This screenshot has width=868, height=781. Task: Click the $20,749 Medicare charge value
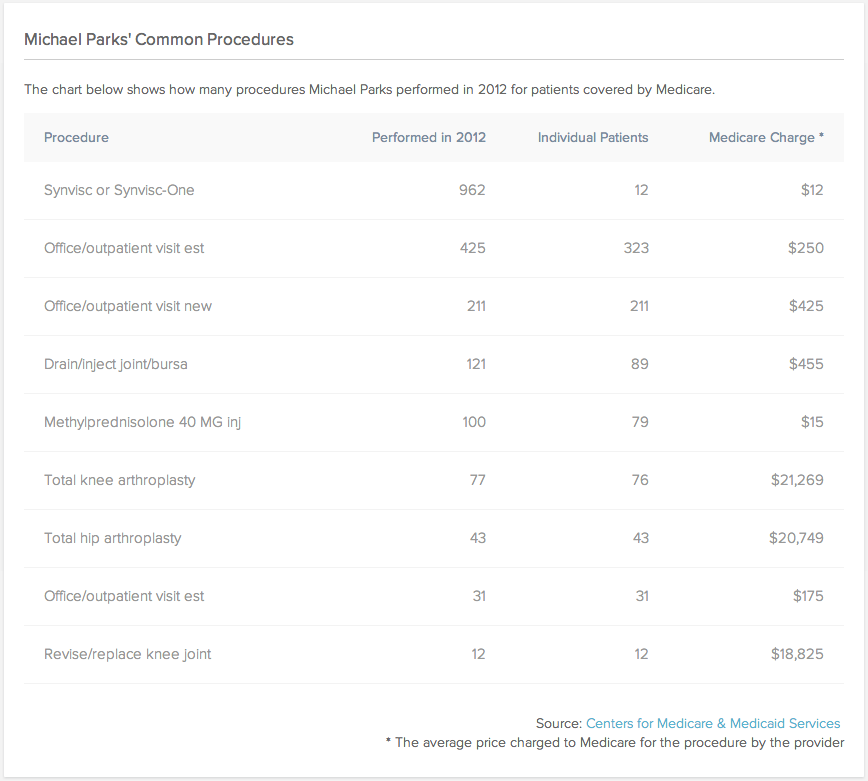coord(796,538)
